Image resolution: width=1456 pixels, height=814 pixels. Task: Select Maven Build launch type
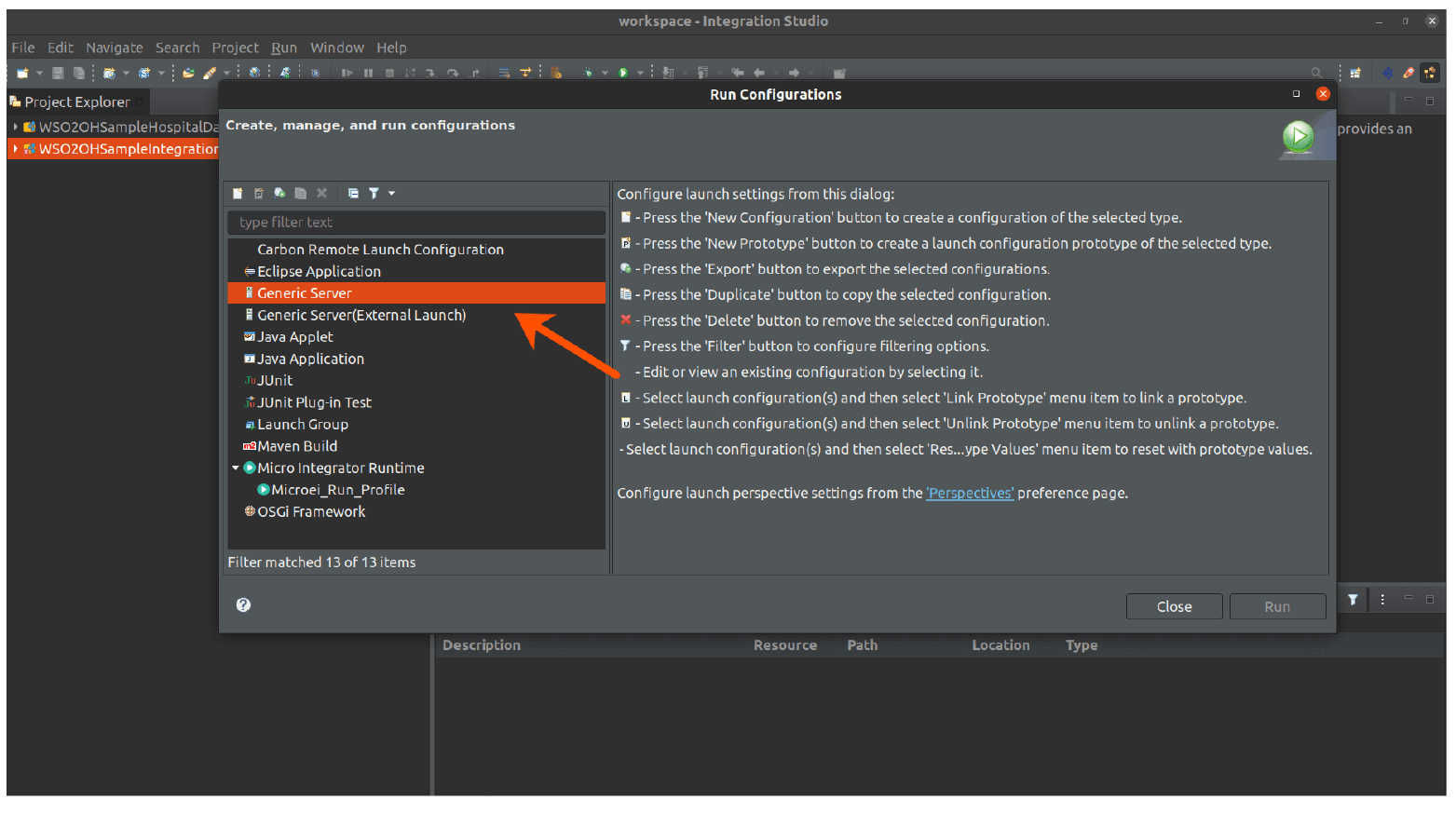tap(297, 446)
